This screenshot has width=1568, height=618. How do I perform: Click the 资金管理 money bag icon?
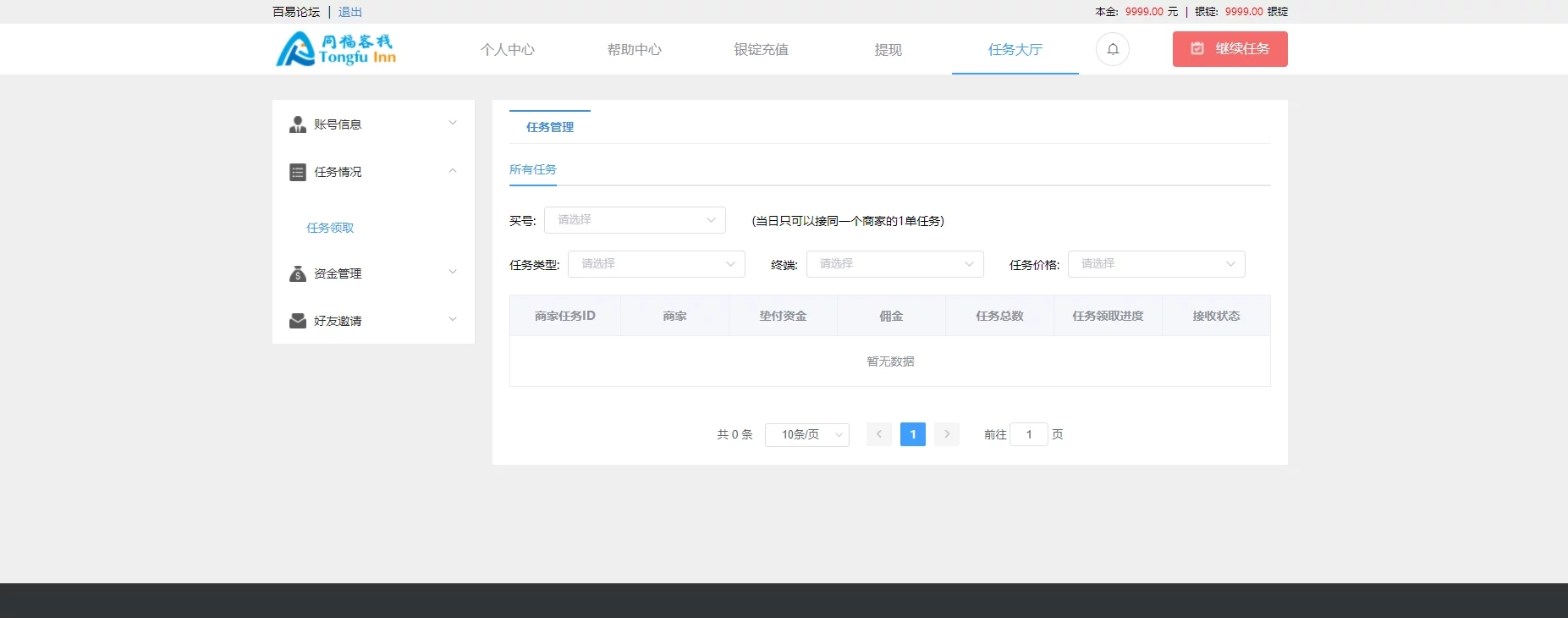pos(298,273)
